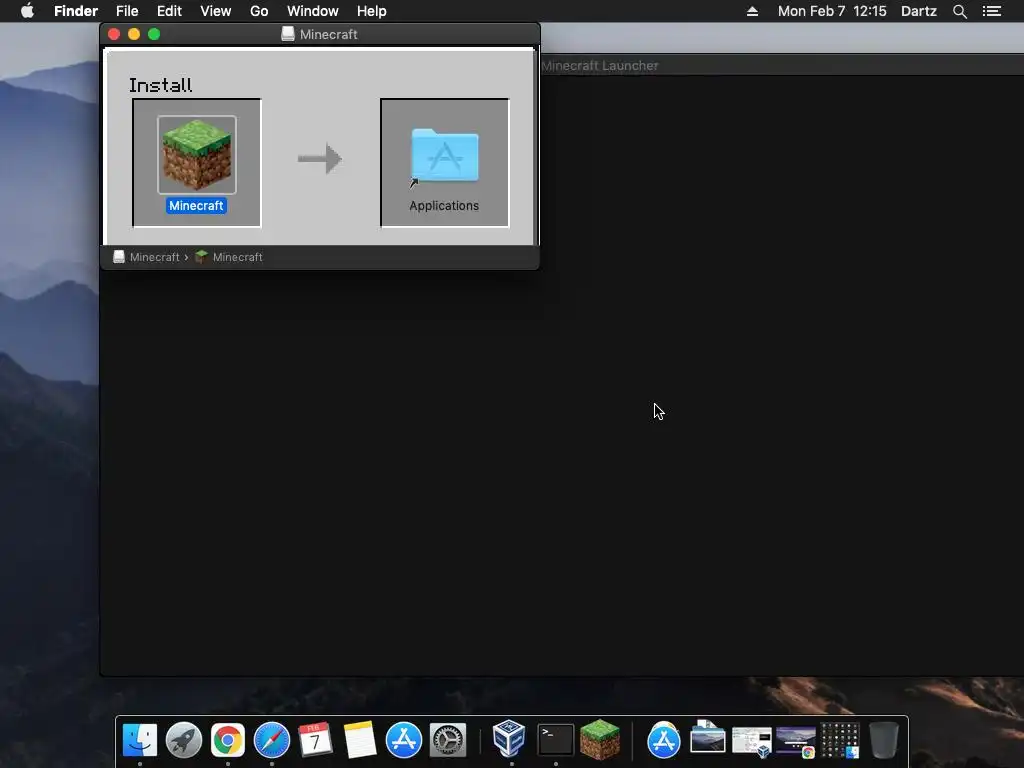Open minimized Chrome window in the Dock
Image resolution: width=1024 pixels, height=768 pixels.
(796, 743)
